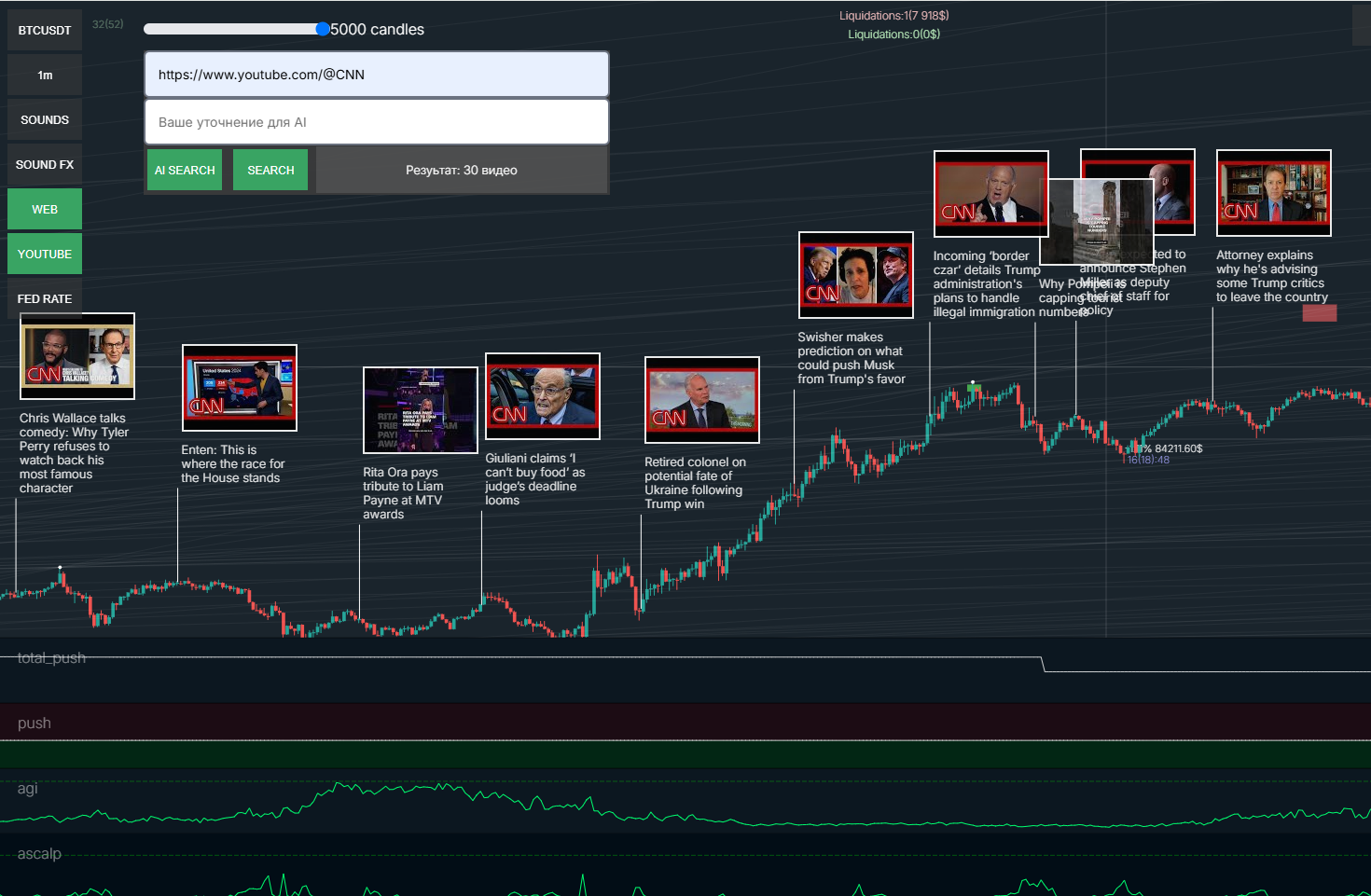This screenshot has height=896, width=1371.
Task: Click the 'Enten: This is where' caption
Action: tap(232, 463)
